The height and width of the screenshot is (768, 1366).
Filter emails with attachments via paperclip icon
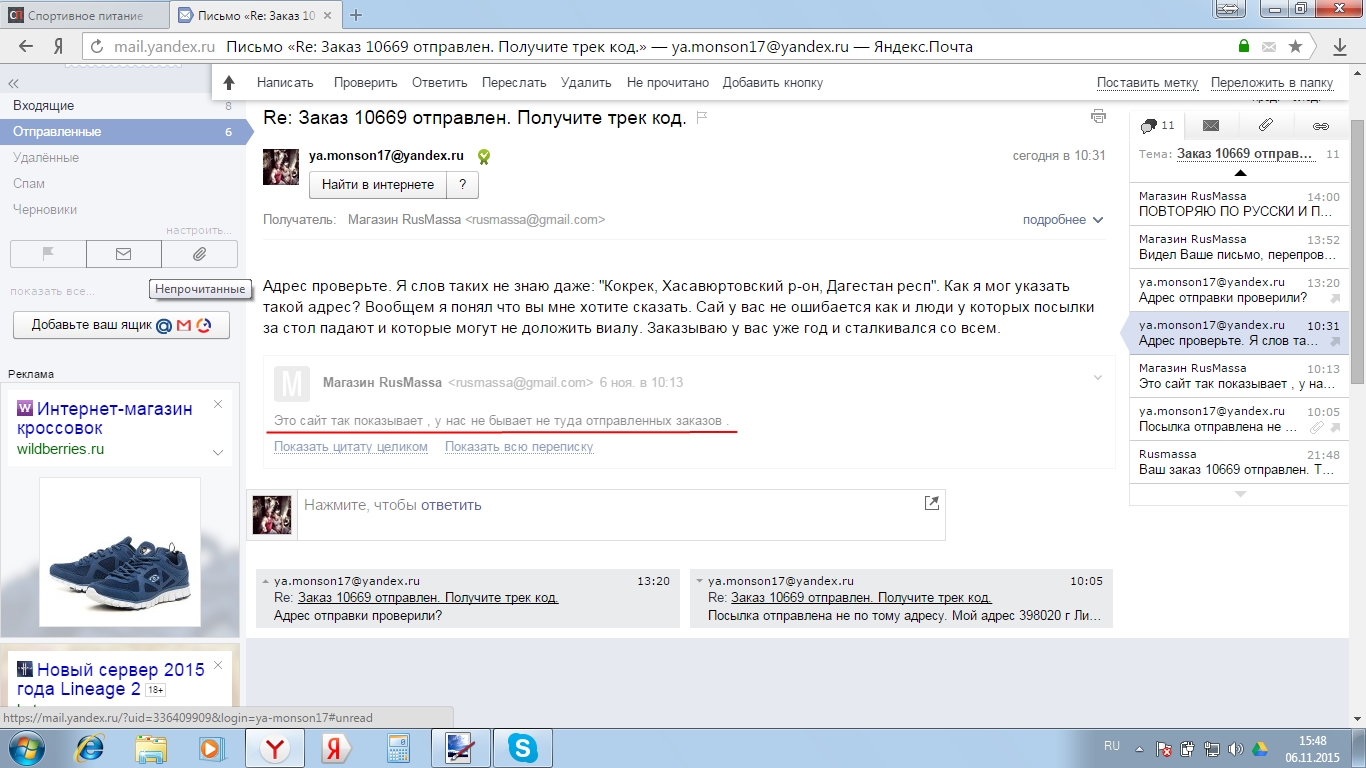click(199, 254)
